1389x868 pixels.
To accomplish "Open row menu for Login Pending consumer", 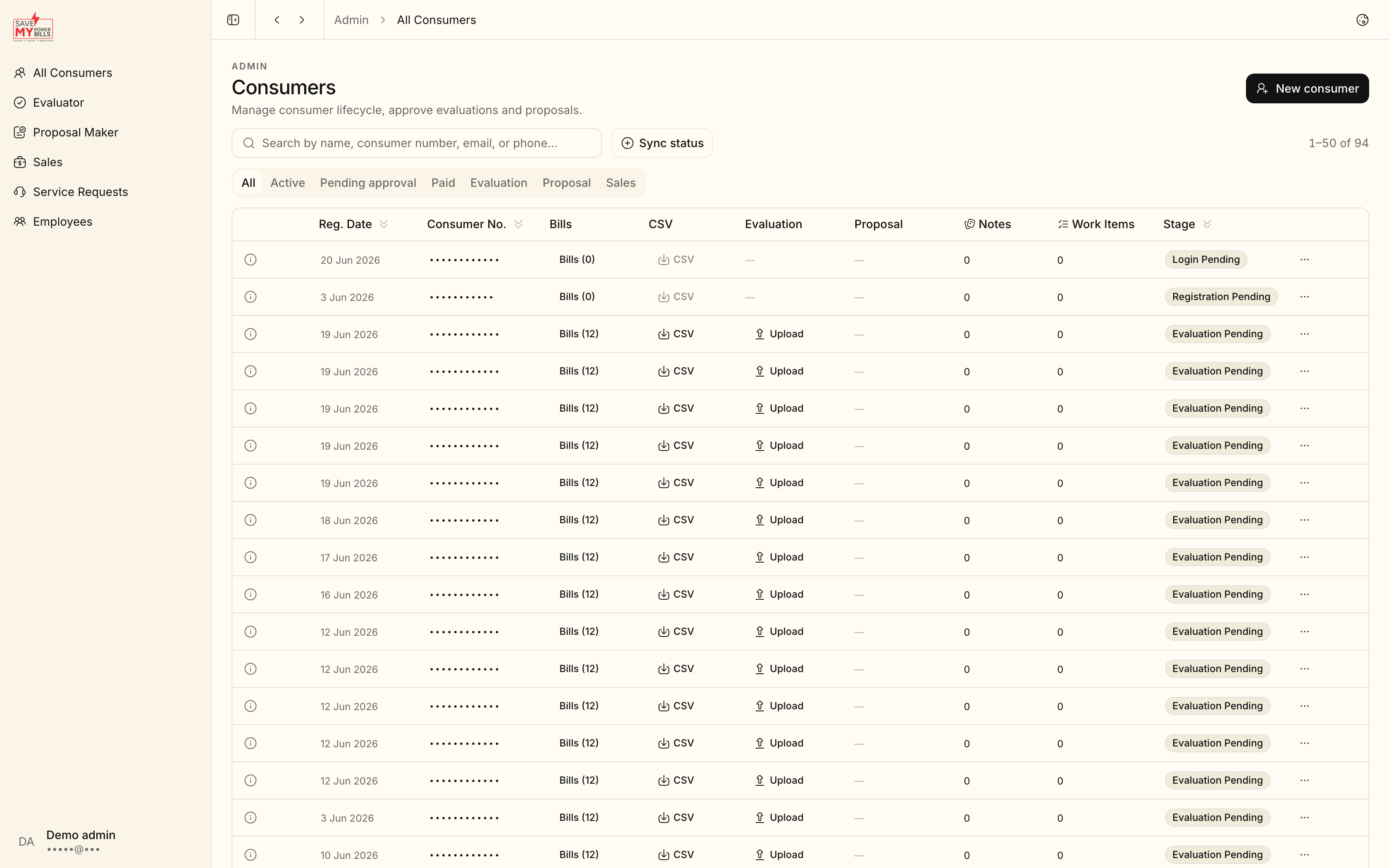I will click(x=1304, y=260).
